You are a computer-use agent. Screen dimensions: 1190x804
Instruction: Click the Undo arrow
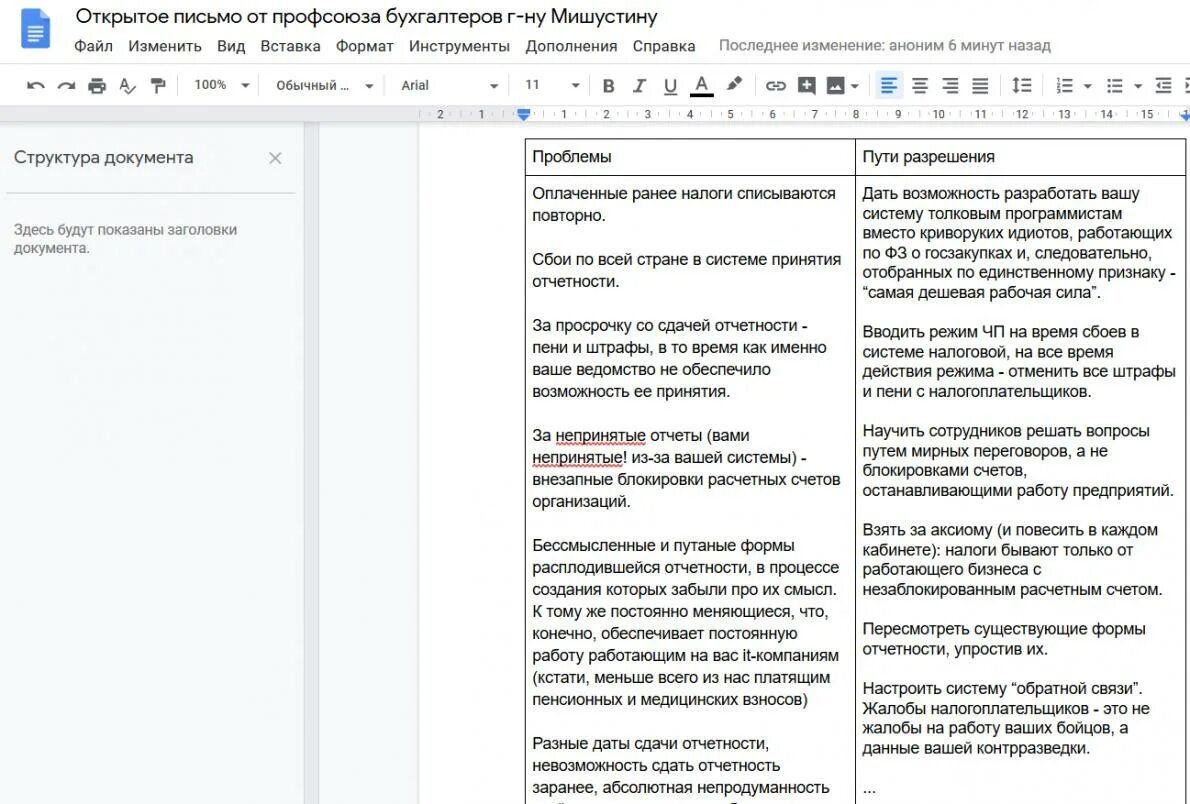coord(35,85)
